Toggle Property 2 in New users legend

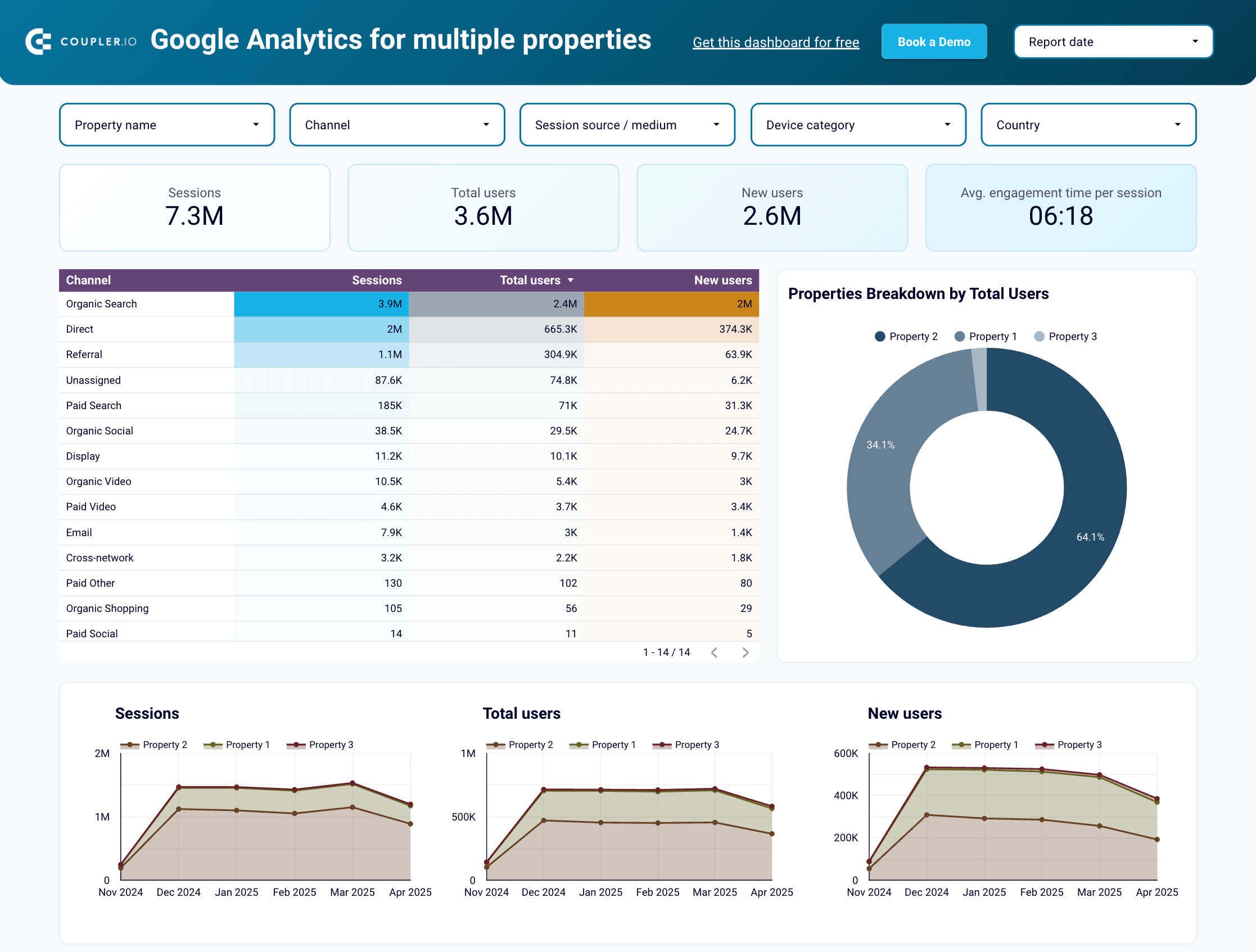click(902, 745)
